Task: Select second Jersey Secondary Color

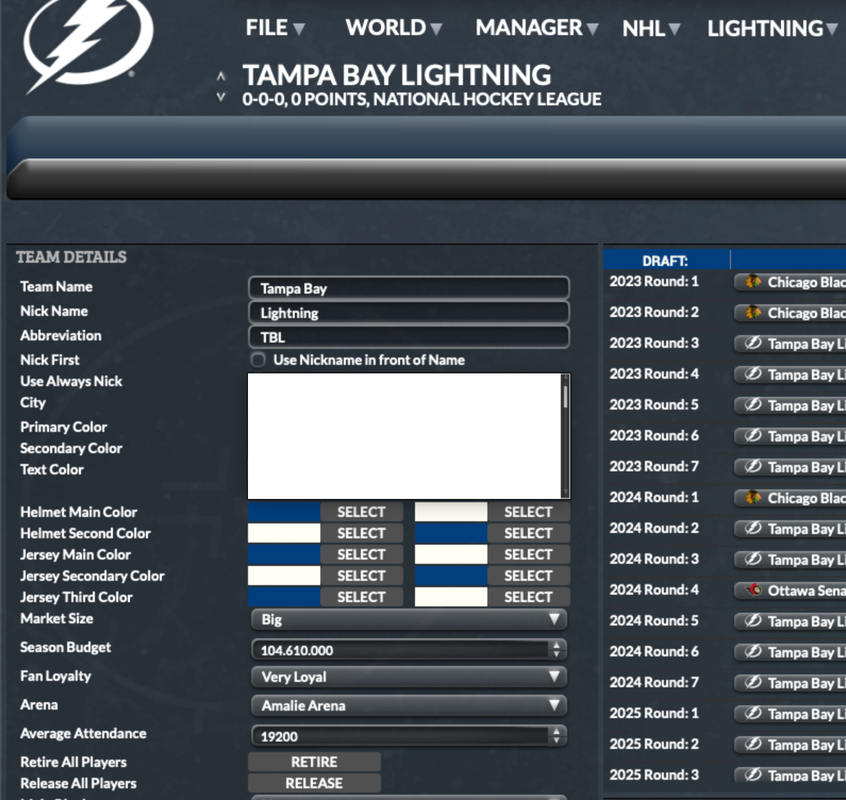Action: click(528, 576)
